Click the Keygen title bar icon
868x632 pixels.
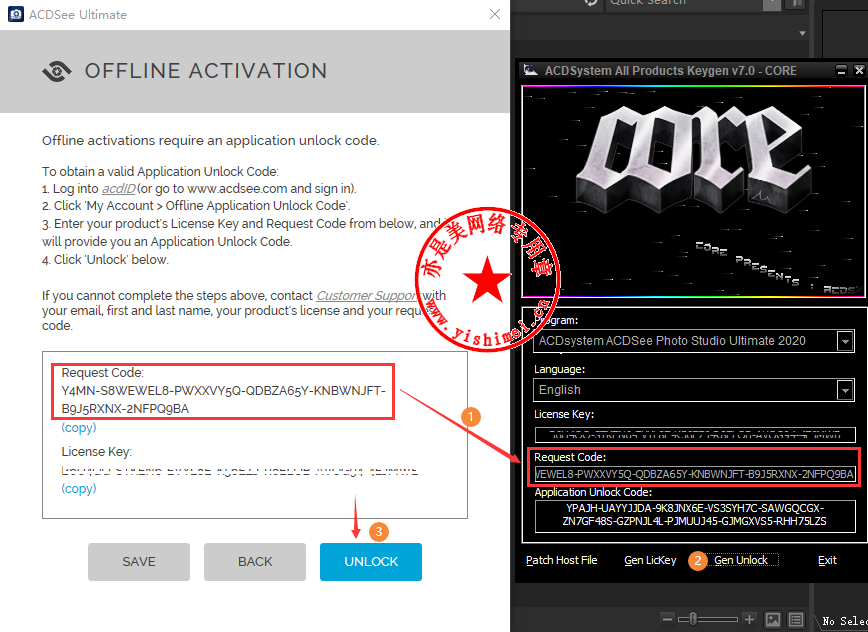tap(531, 70)
